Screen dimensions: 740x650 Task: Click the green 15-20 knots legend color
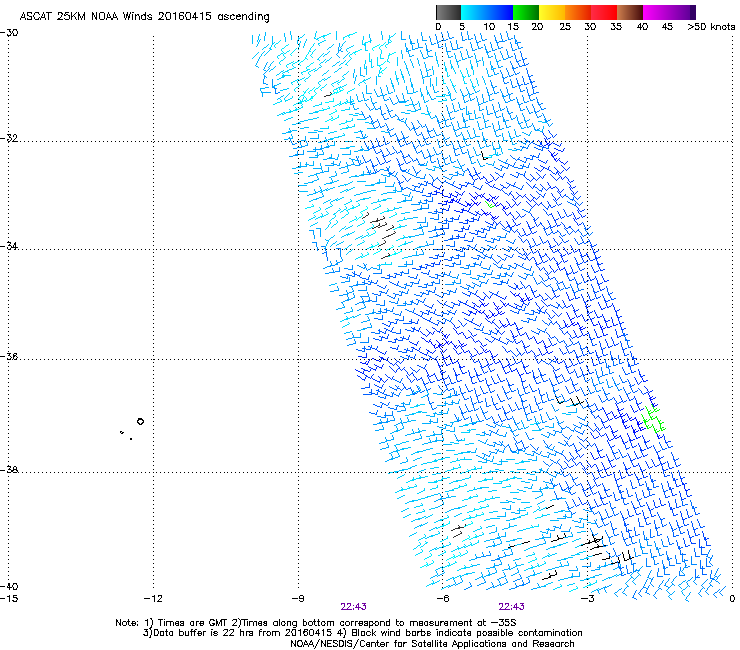[x=526, y=12]
